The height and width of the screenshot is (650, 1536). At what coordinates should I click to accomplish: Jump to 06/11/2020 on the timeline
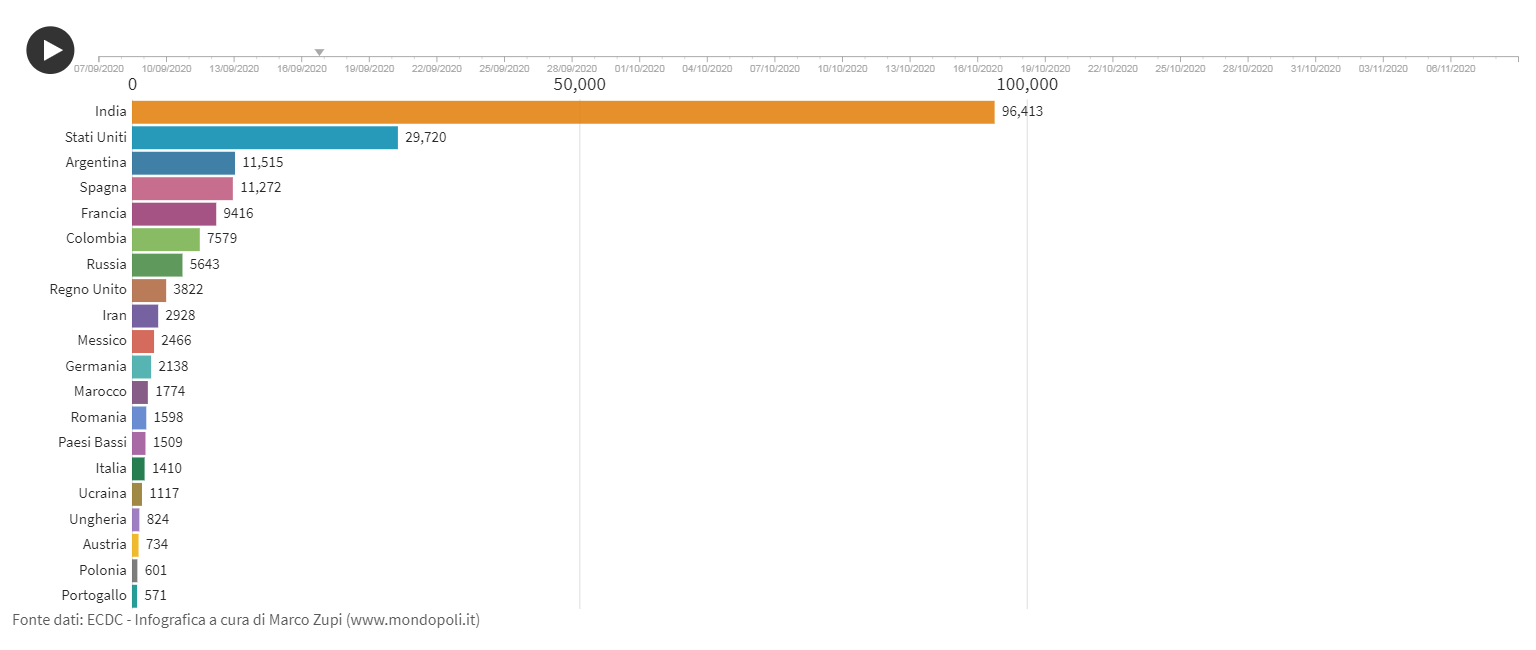click(x=1450, y=68)
